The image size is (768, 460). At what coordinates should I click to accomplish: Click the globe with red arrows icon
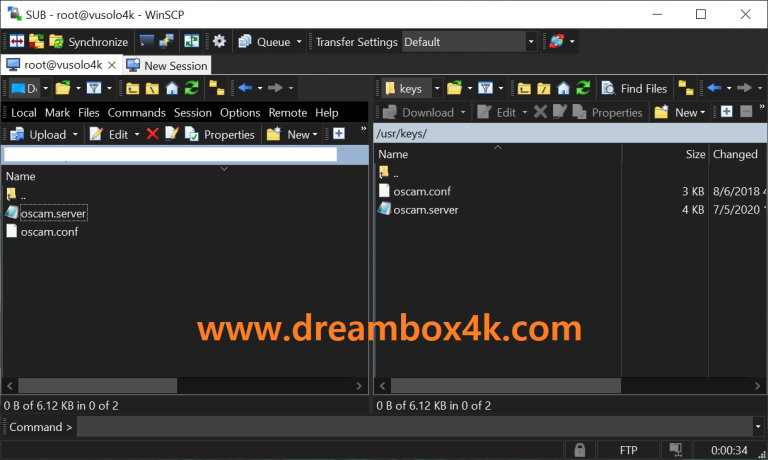coord(556,42)
